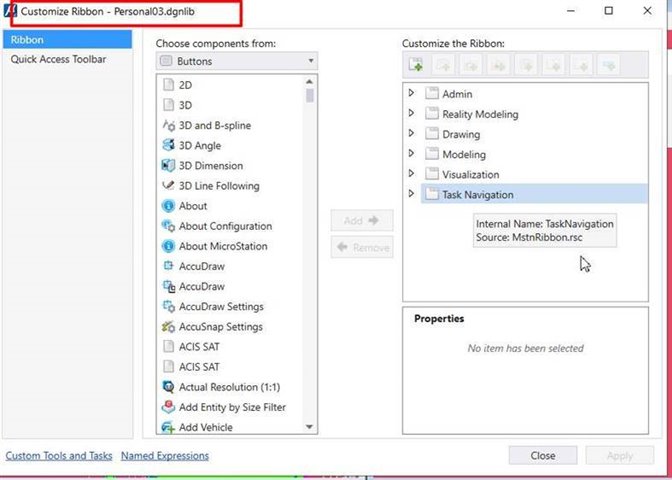Select the 3D and B-spline icon
The height and width of the screenshot is (480, 672).
[x=168, y=125]
